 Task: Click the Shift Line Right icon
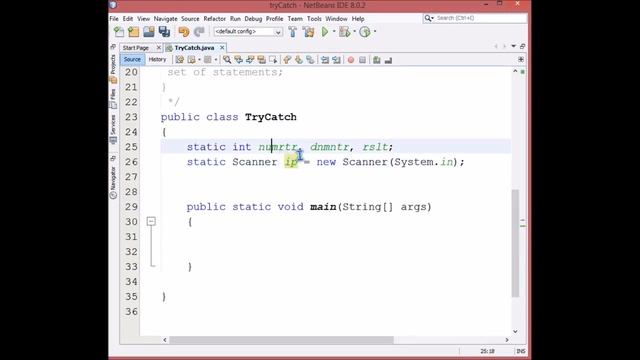[x=336, y=60]
